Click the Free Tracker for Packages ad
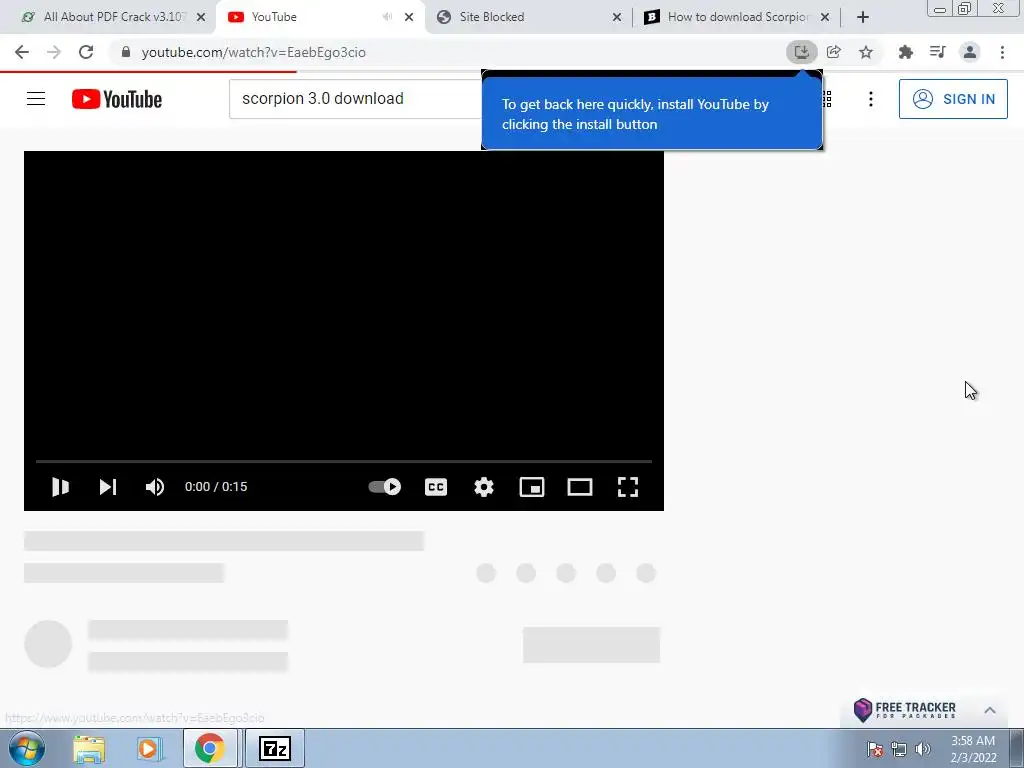 click(905, 710)
